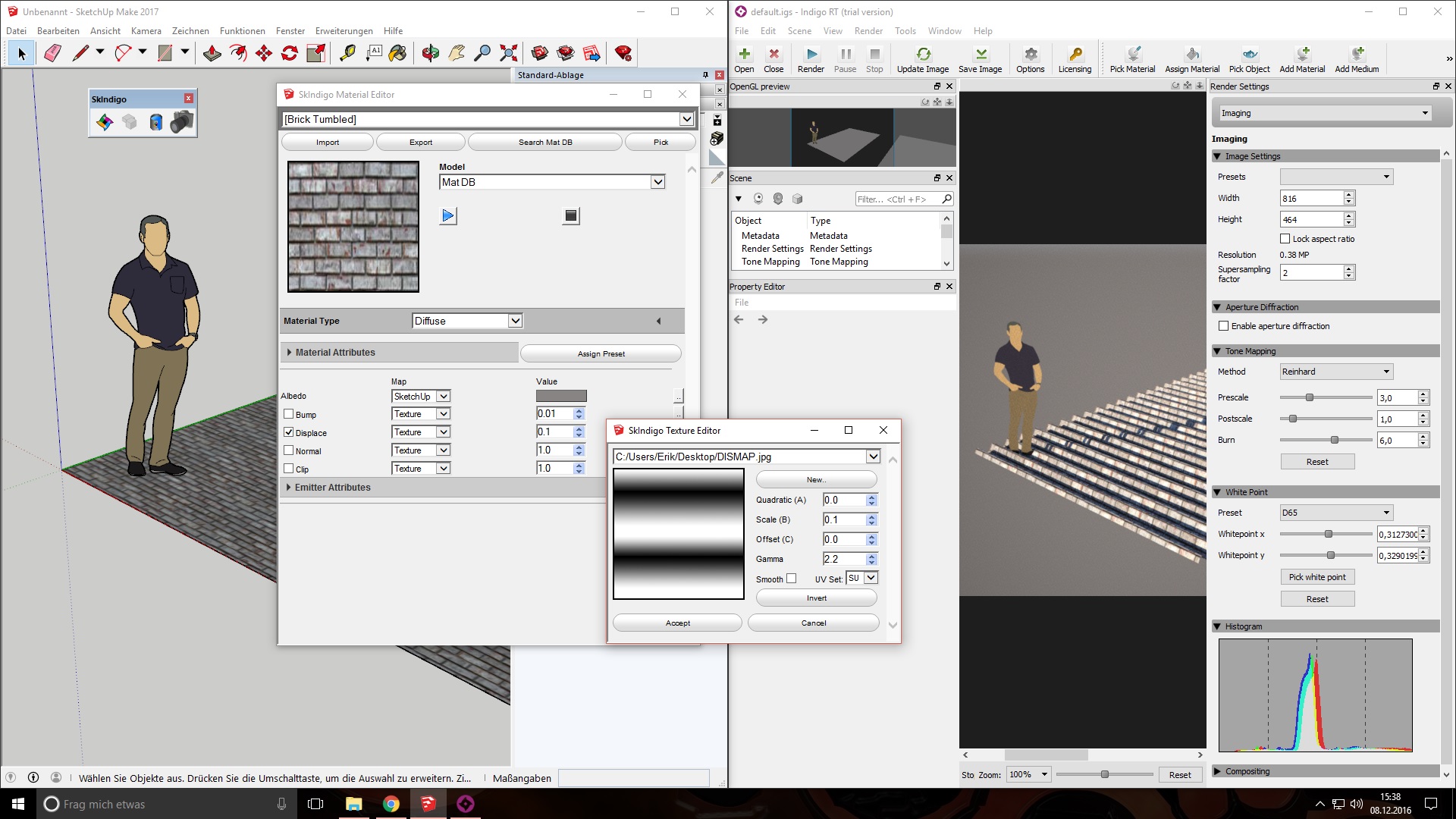
Task: Activate the Push/Pull tool
Action: click(212, 53)
